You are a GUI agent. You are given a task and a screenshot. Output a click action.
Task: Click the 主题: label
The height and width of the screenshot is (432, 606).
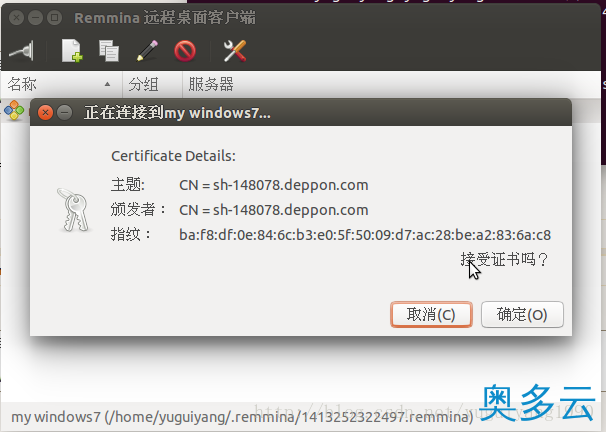(128, 185)
